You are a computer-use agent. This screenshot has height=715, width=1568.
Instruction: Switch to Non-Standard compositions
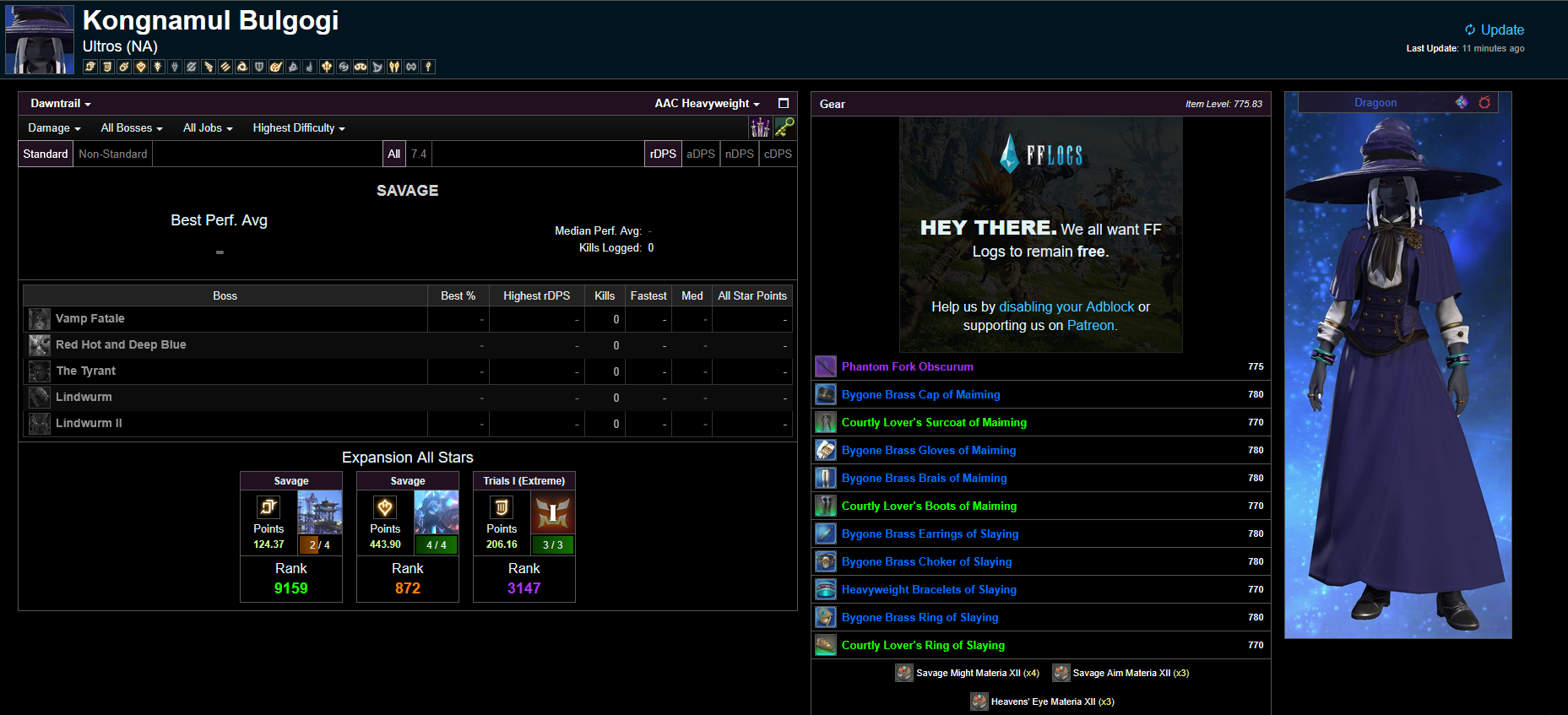pos(113,154)
